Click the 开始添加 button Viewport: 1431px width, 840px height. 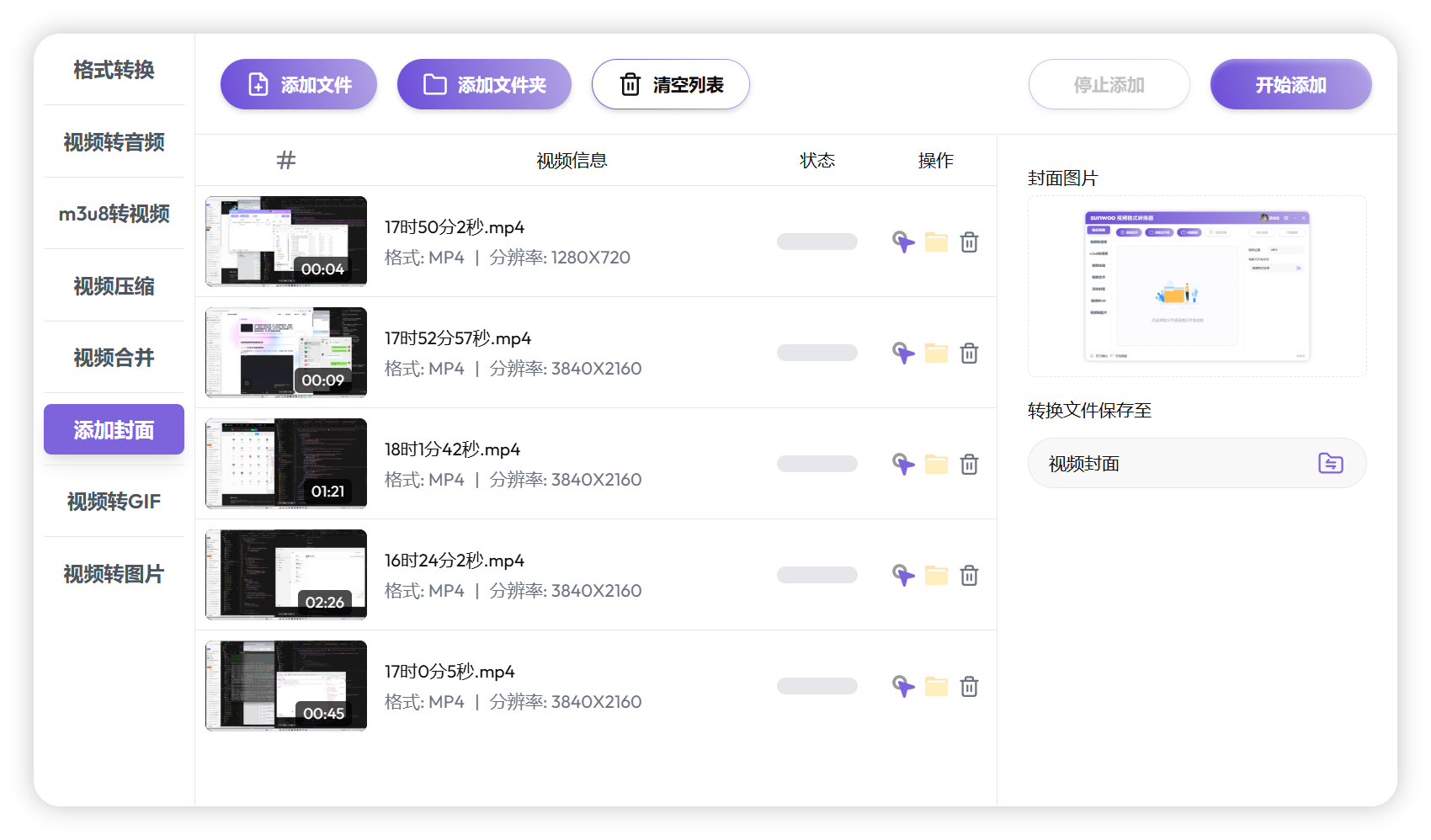click(1290, 84)
